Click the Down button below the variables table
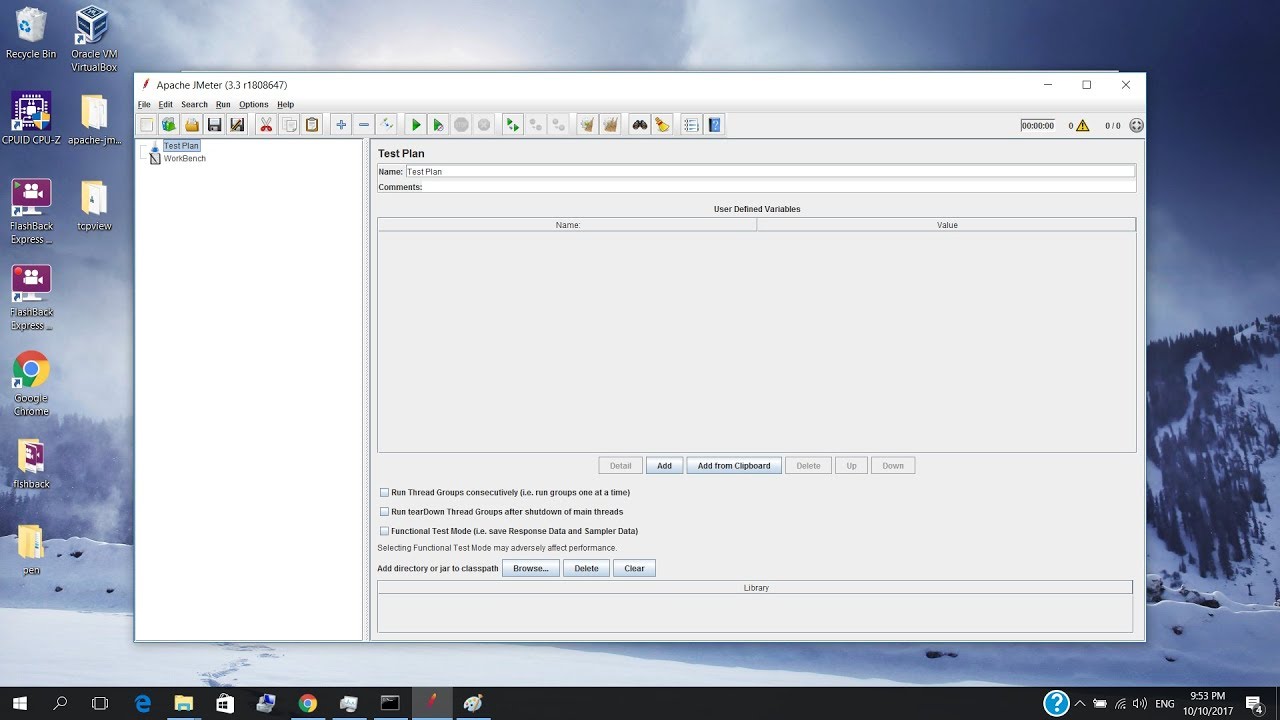Viewport: 1280px width, 720px height. click(893, 466)
